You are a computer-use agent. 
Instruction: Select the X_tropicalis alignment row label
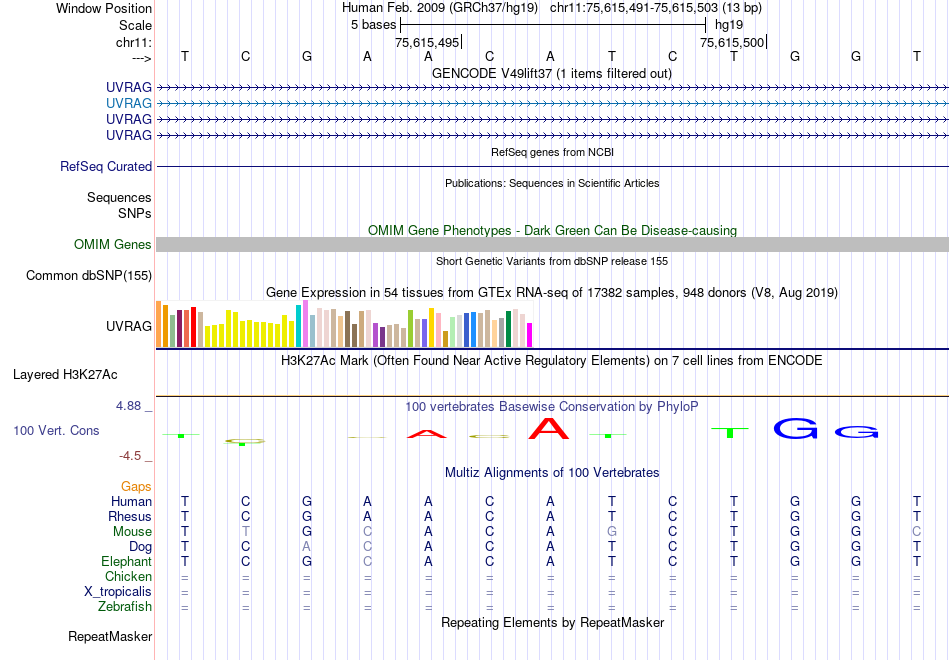click(x=118, y=592)
